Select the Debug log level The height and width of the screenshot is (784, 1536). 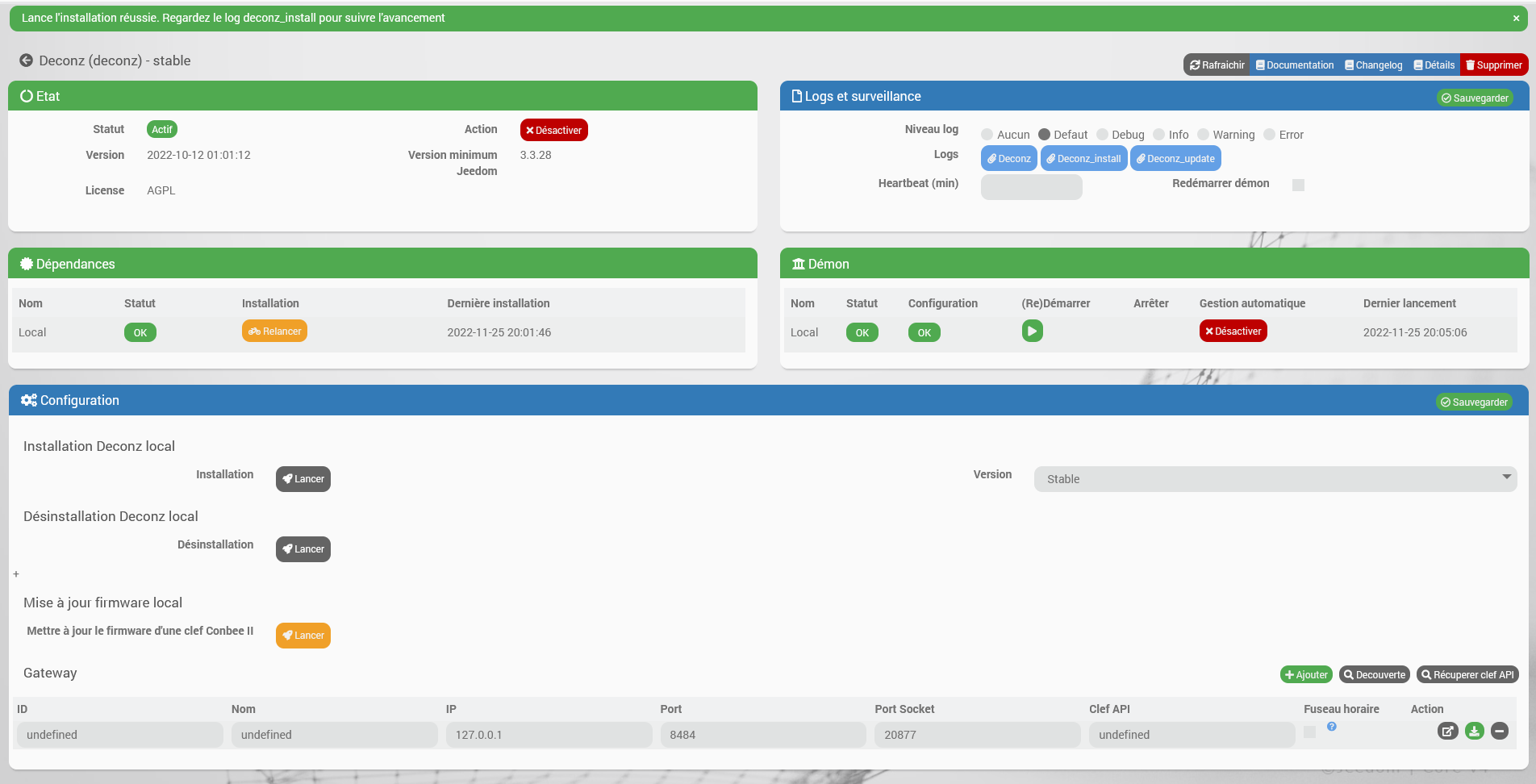(x=1102, y=135)
